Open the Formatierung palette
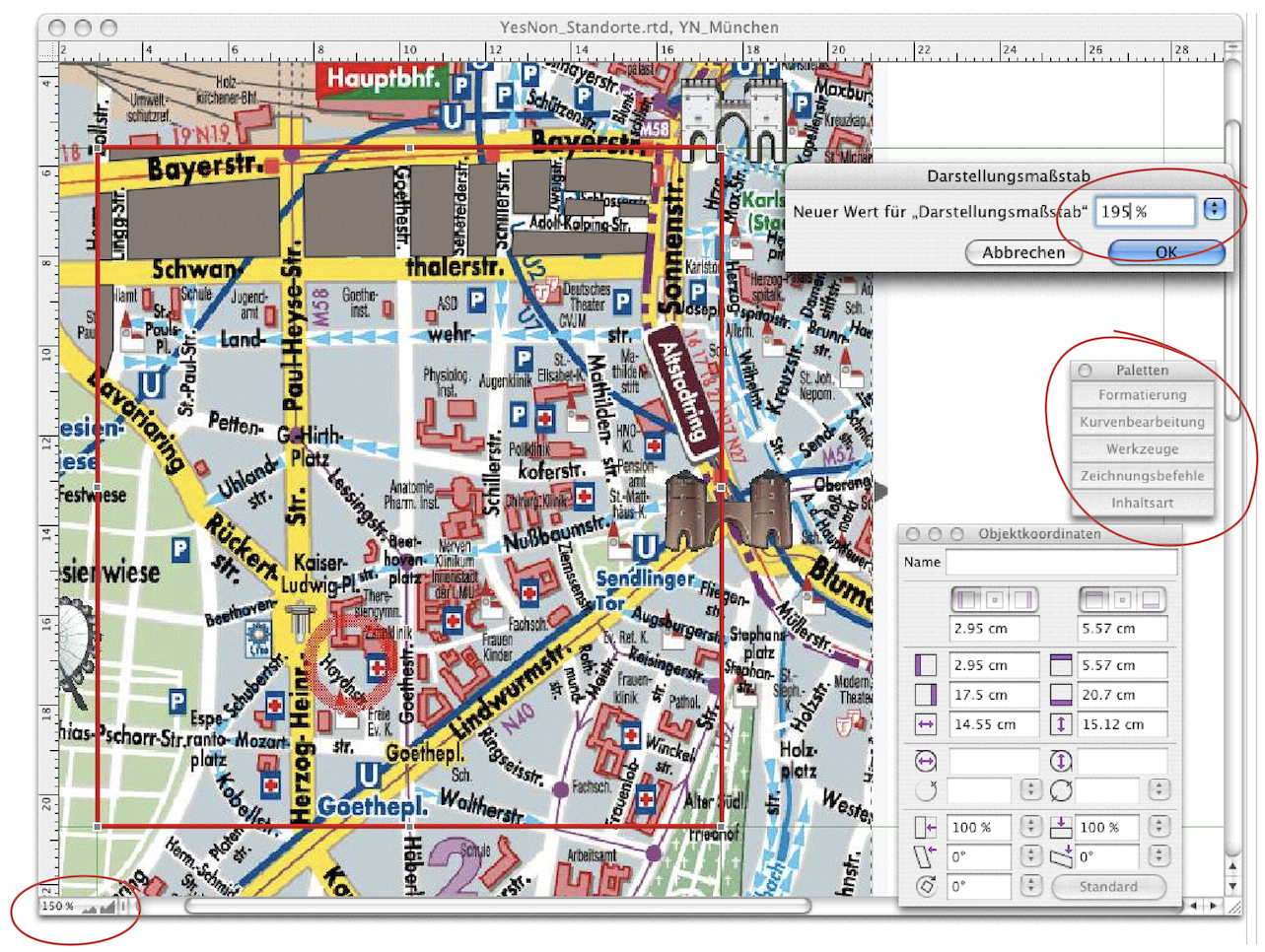 coord(1142,395)
